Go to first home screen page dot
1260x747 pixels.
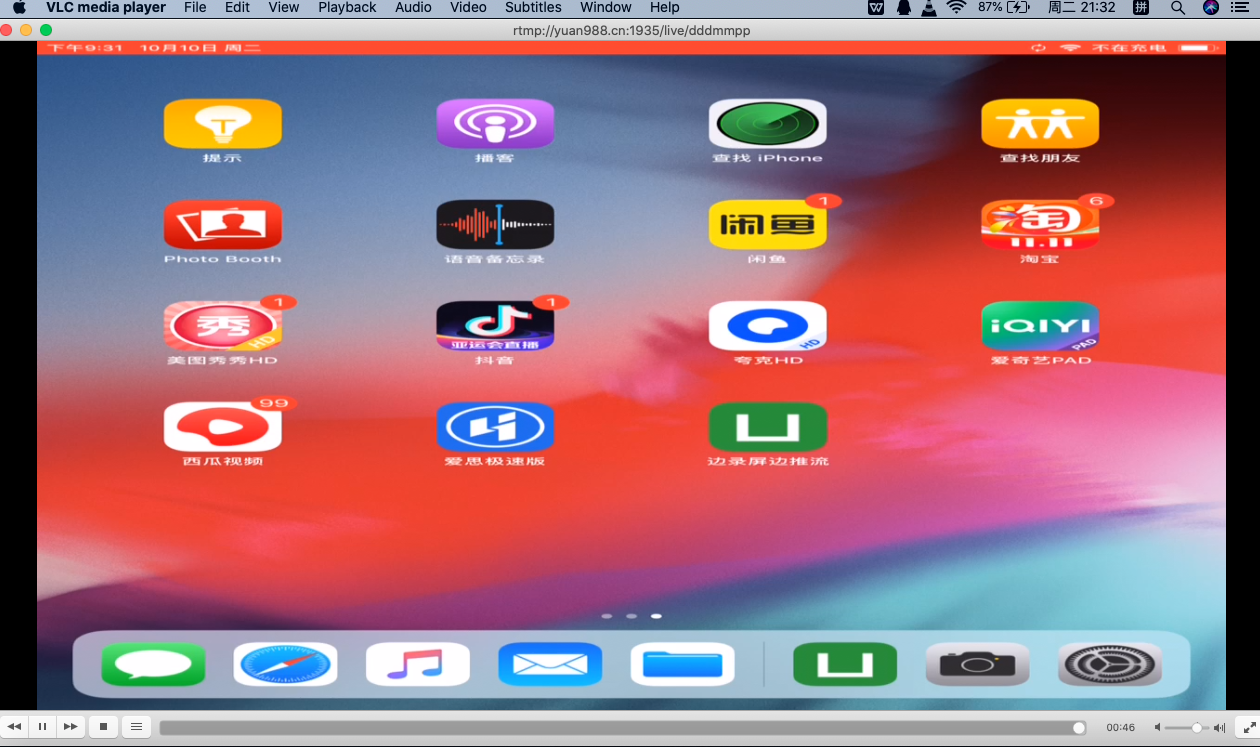[x=607, y=616]
